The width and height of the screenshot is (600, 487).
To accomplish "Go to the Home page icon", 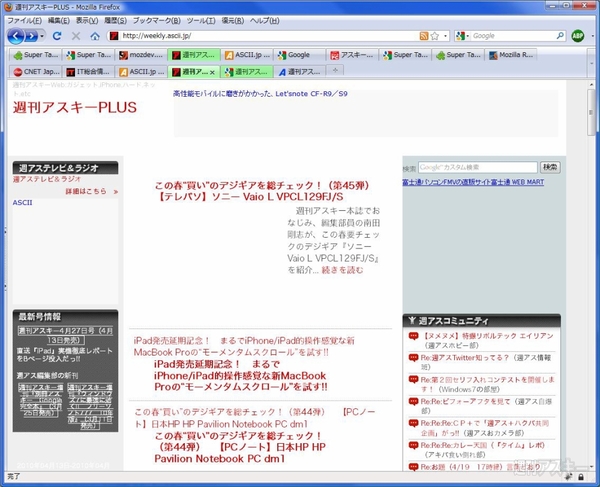I will click(x=95, y=36).
